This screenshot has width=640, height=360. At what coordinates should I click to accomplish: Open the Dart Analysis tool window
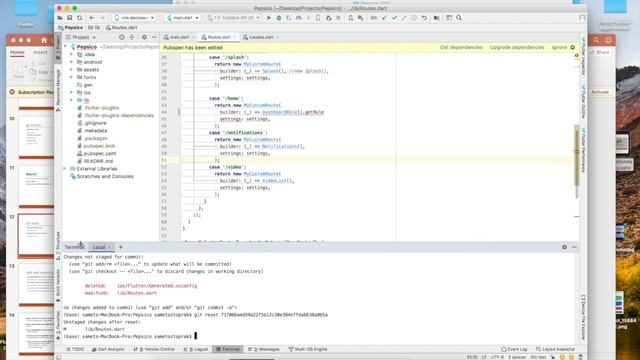point(108,349)
